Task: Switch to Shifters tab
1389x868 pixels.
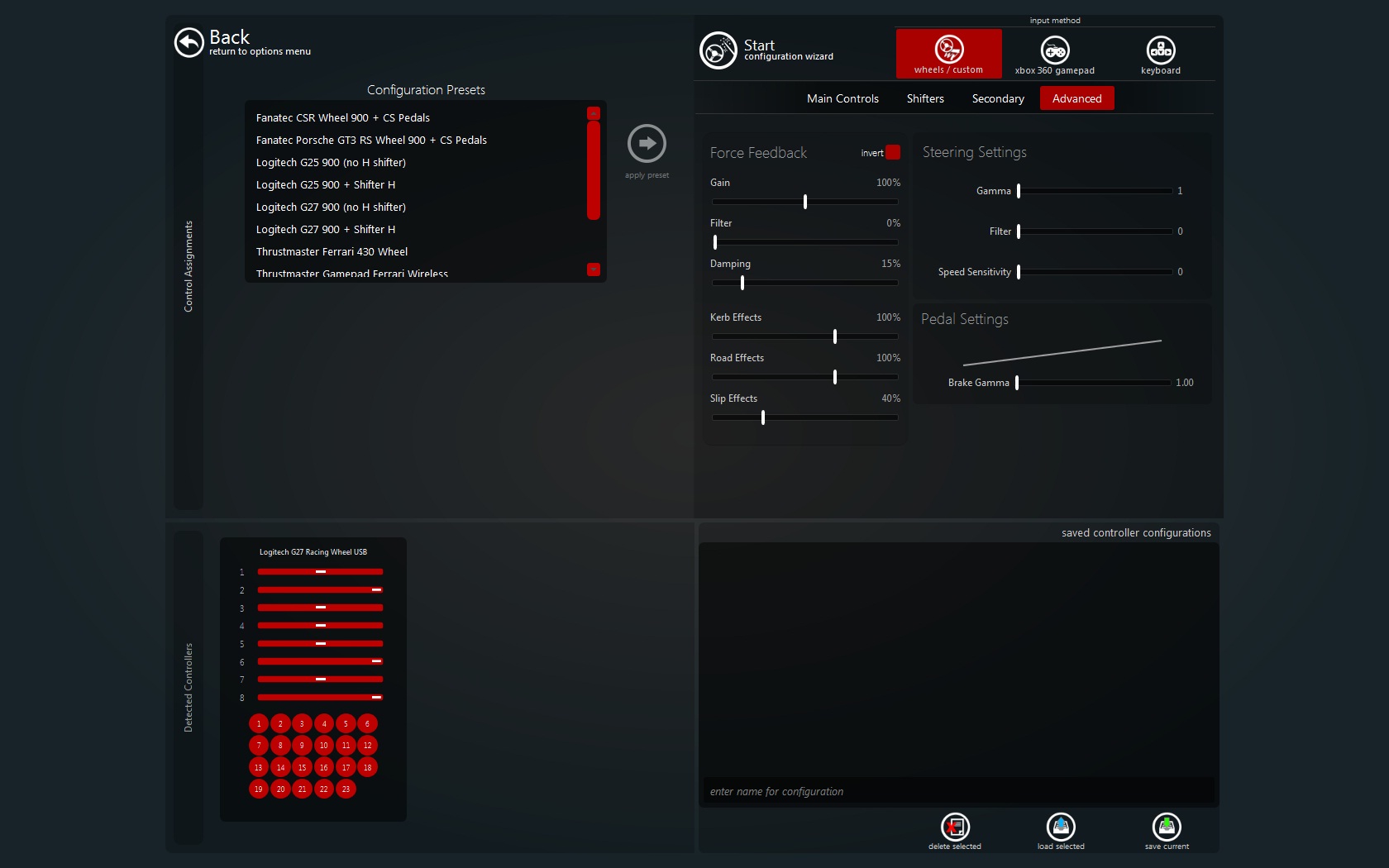Action: 925,98
